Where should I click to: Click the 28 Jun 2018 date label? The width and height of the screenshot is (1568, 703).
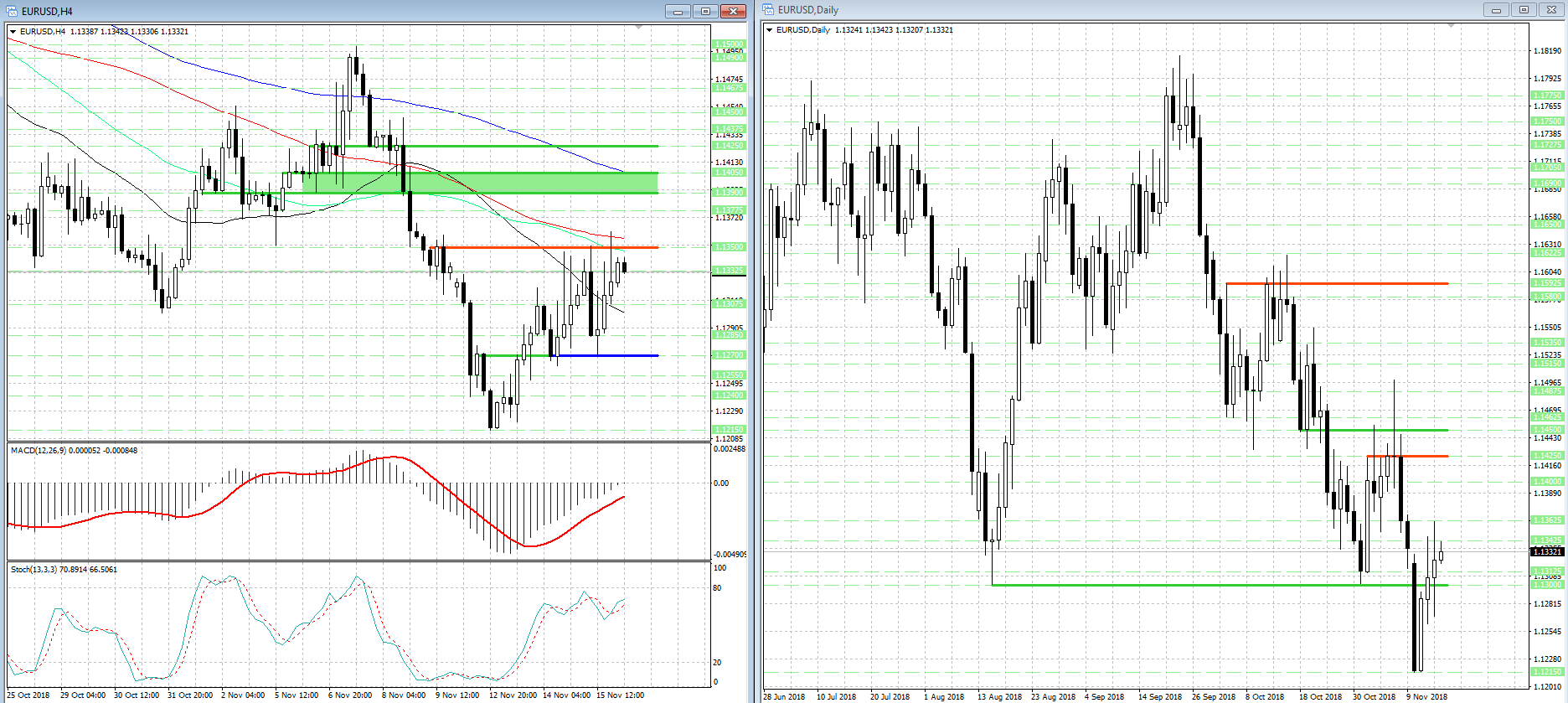pos(784,697)
